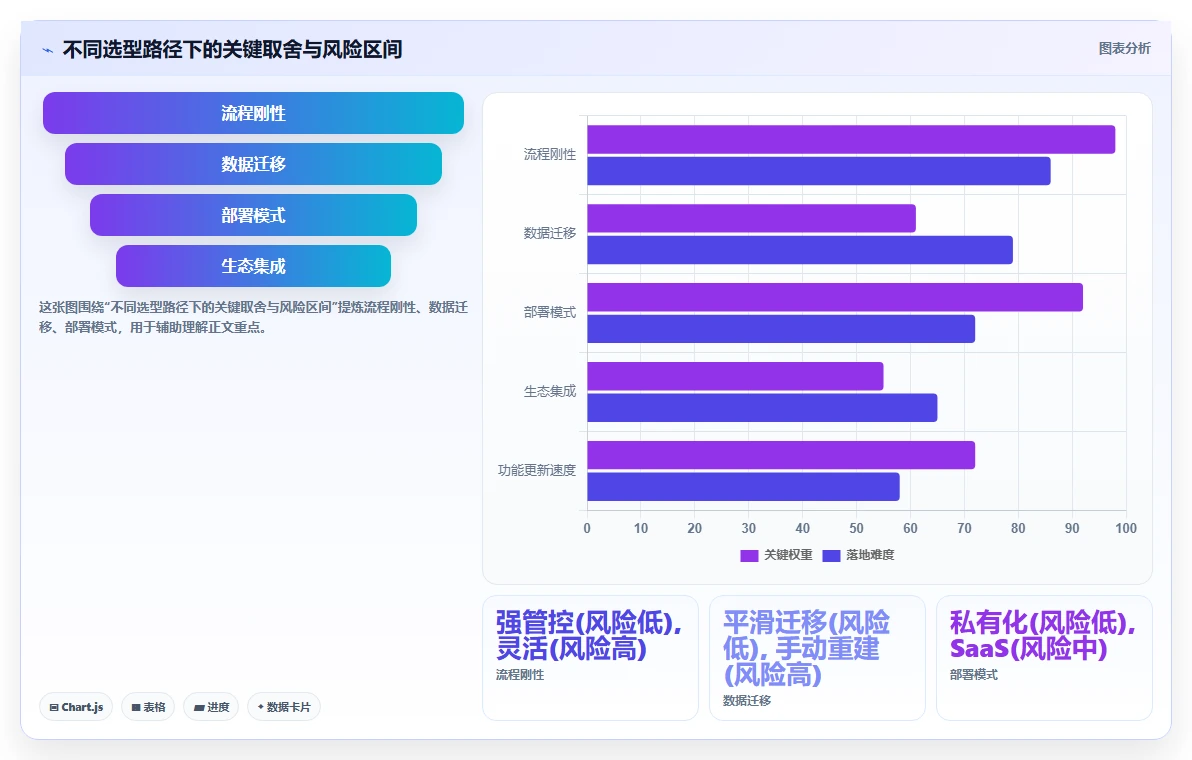The width and height of the screenshot is (1192, 760).
Task: Click the 功能更新速度 axis label
Action: 537,470
